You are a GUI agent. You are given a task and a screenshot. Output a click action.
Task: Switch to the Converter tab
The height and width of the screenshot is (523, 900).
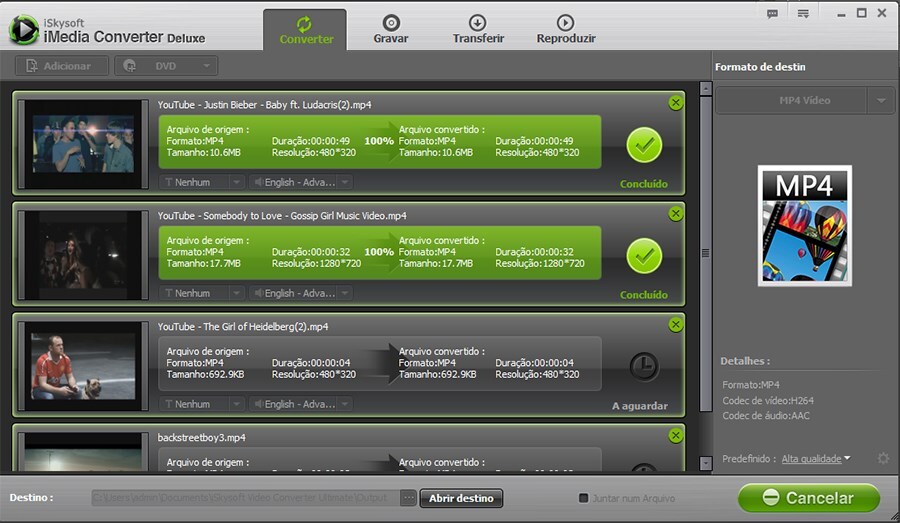coord(305,30)
